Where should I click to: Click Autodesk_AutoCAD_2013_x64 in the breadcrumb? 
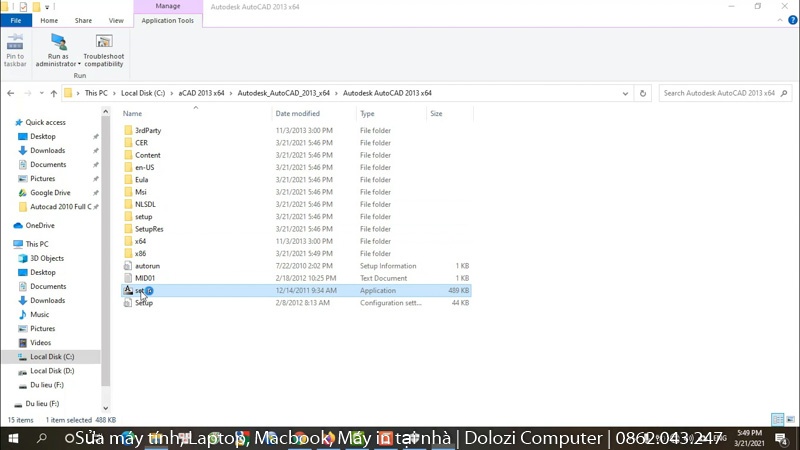284,93
